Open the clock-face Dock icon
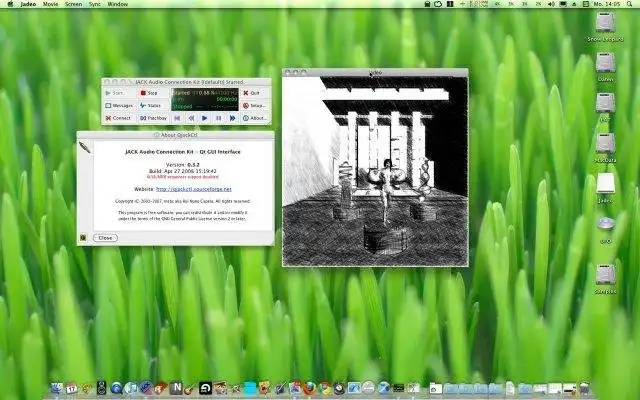The width and height of the screenshot is (640, 400). point(339,389)
